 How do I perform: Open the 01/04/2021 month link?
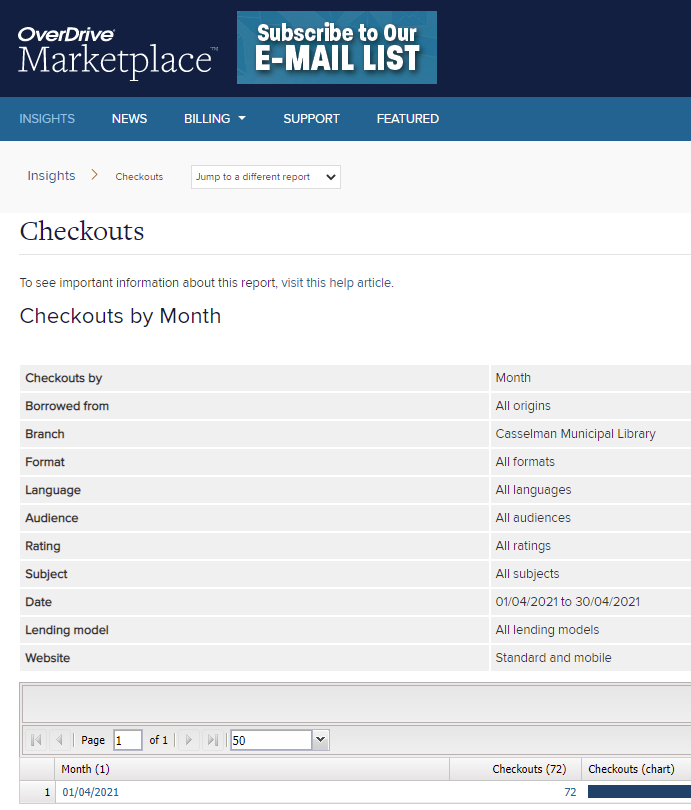coord(91,792)
